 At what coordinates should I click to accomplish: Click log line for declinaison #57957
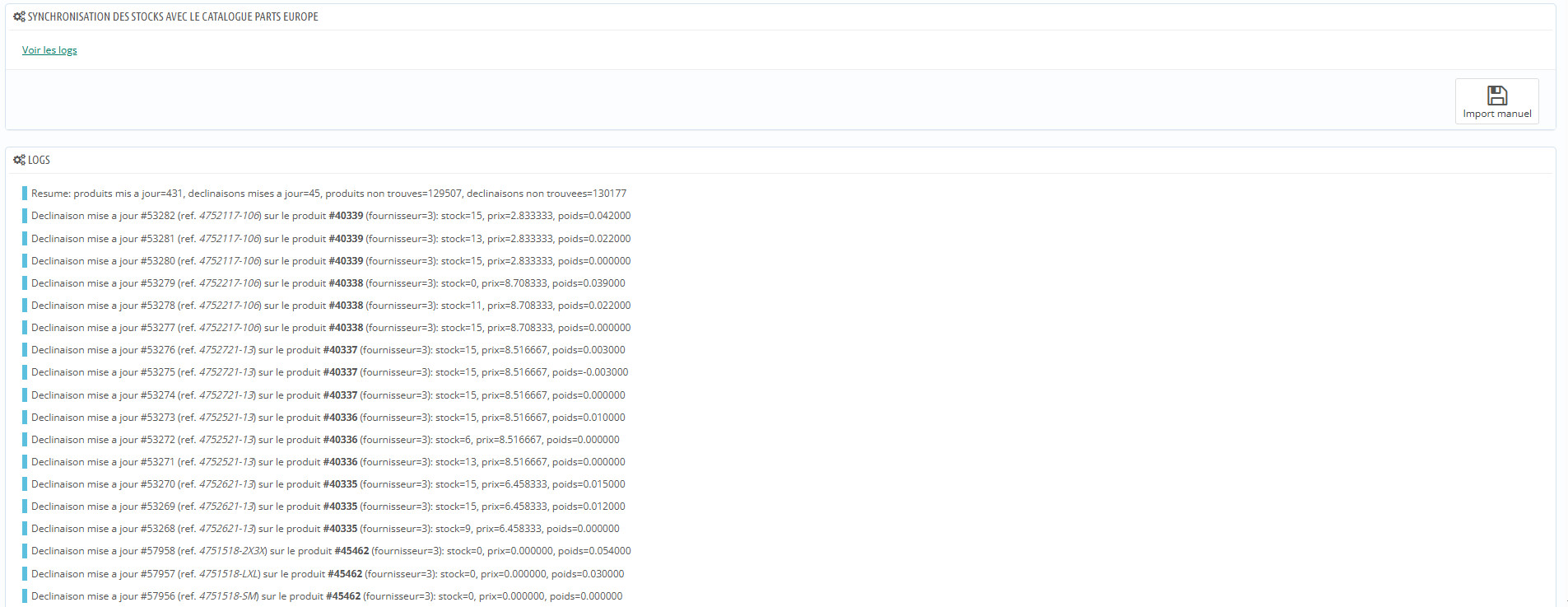(x=328, y=574)
